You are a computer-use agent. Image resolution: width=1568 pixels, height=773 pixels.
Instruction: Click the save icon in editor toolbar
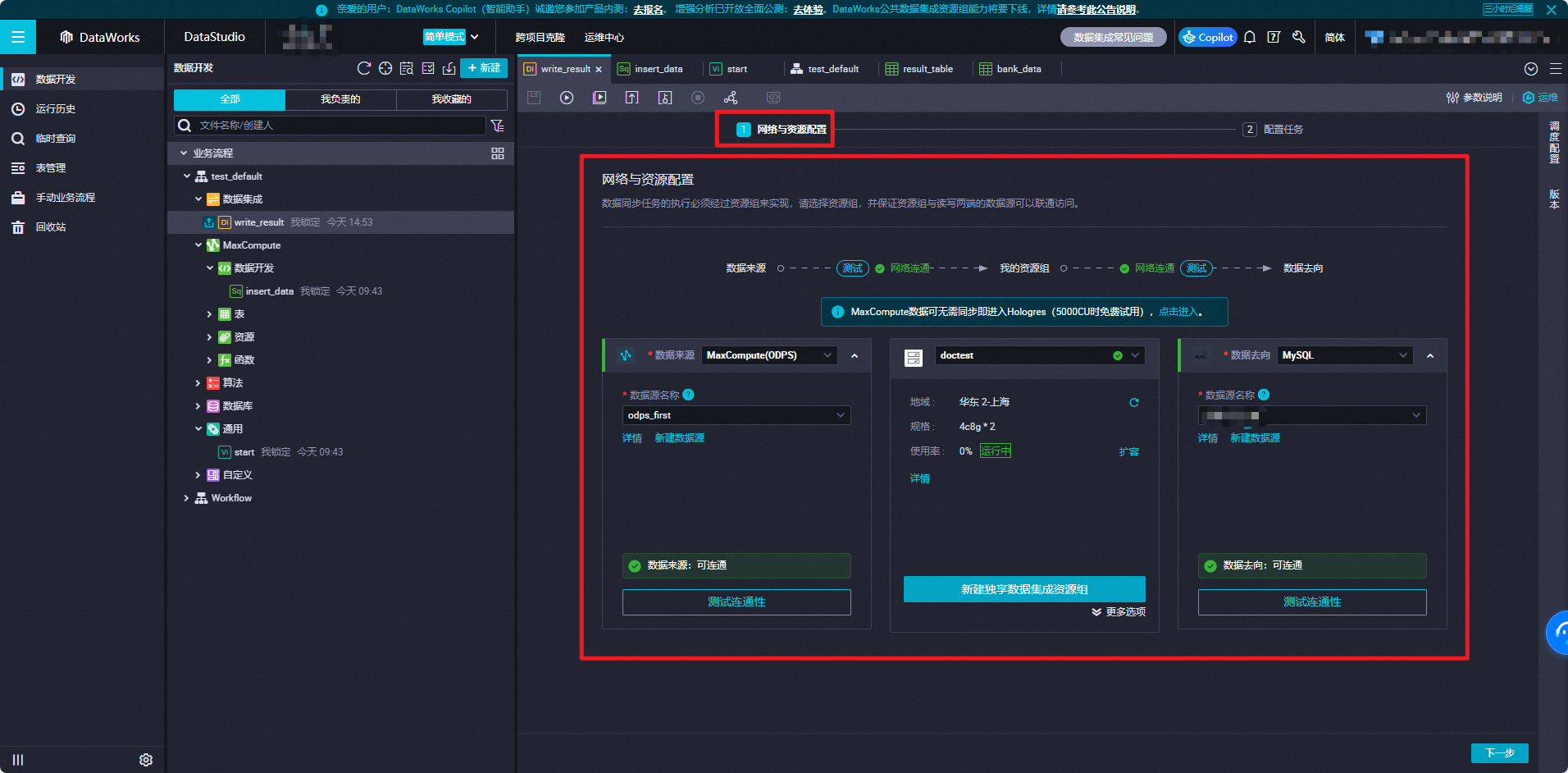click(x=534, y=98)
